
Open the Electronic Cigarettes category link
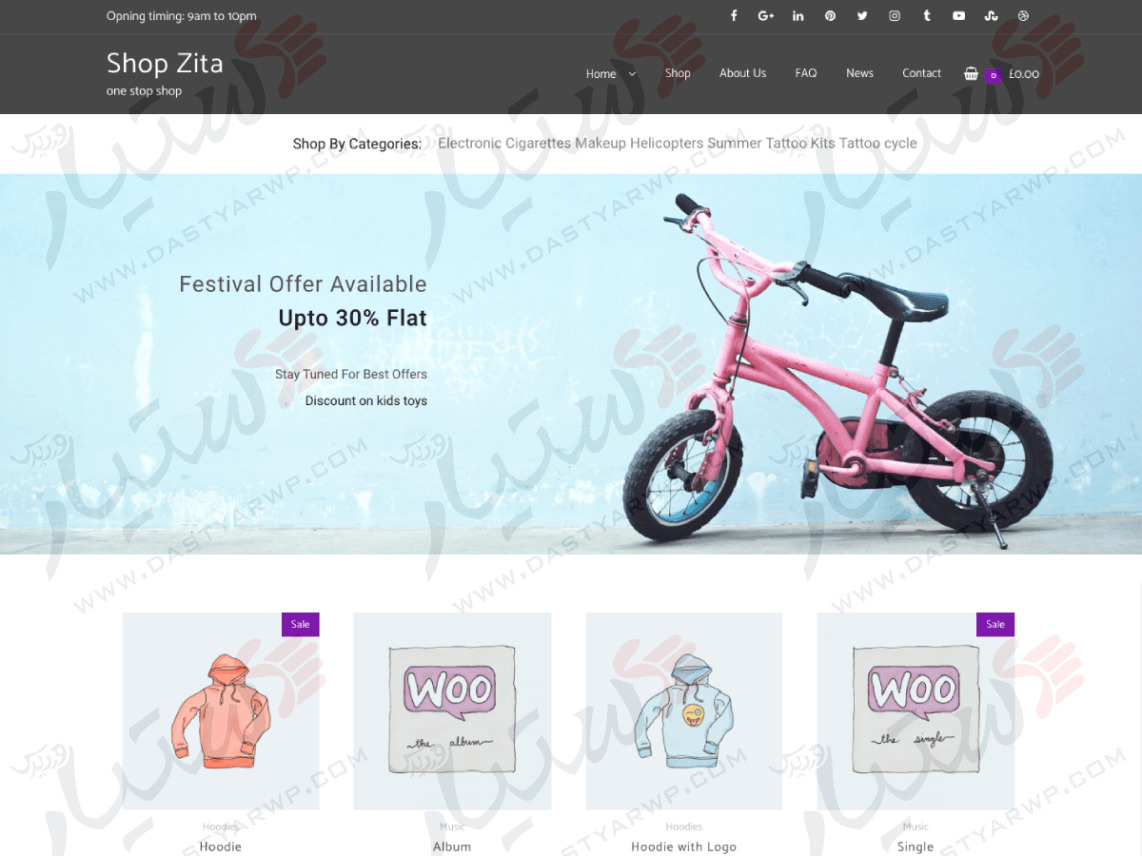coord(504,143)
